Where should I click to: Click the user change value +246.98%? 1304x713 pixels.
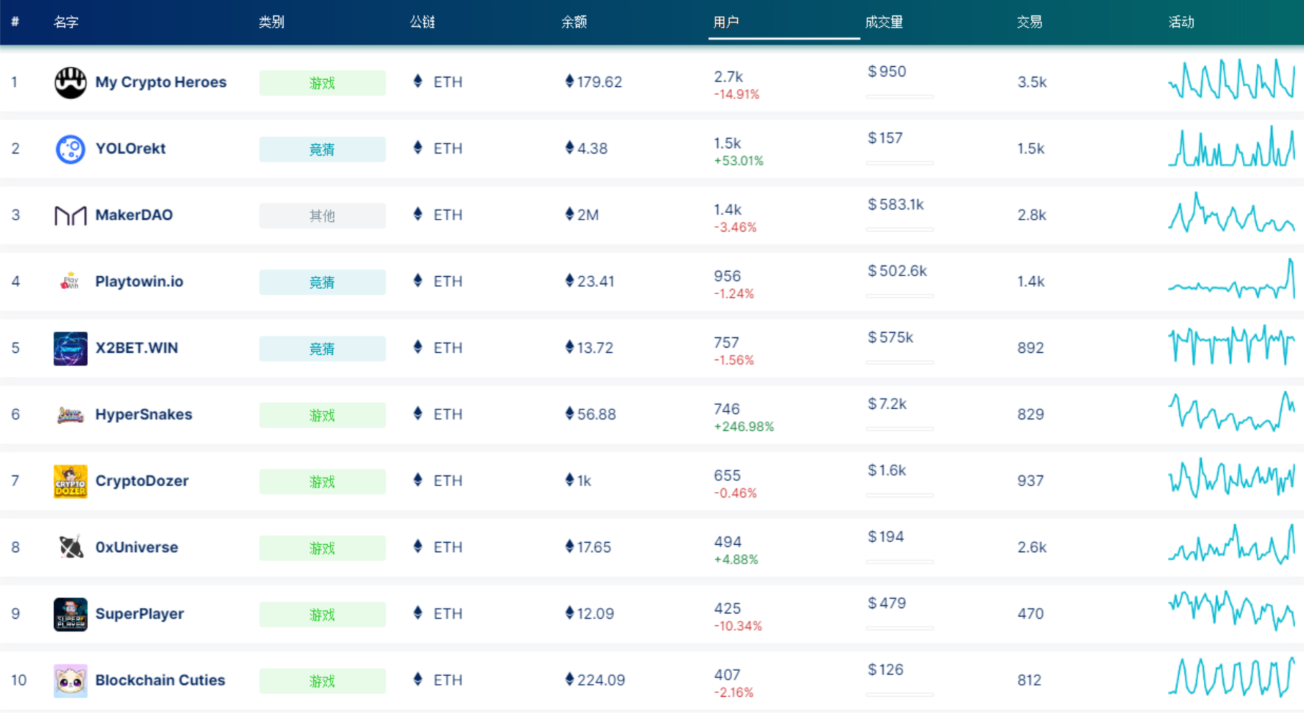point(744,427)
